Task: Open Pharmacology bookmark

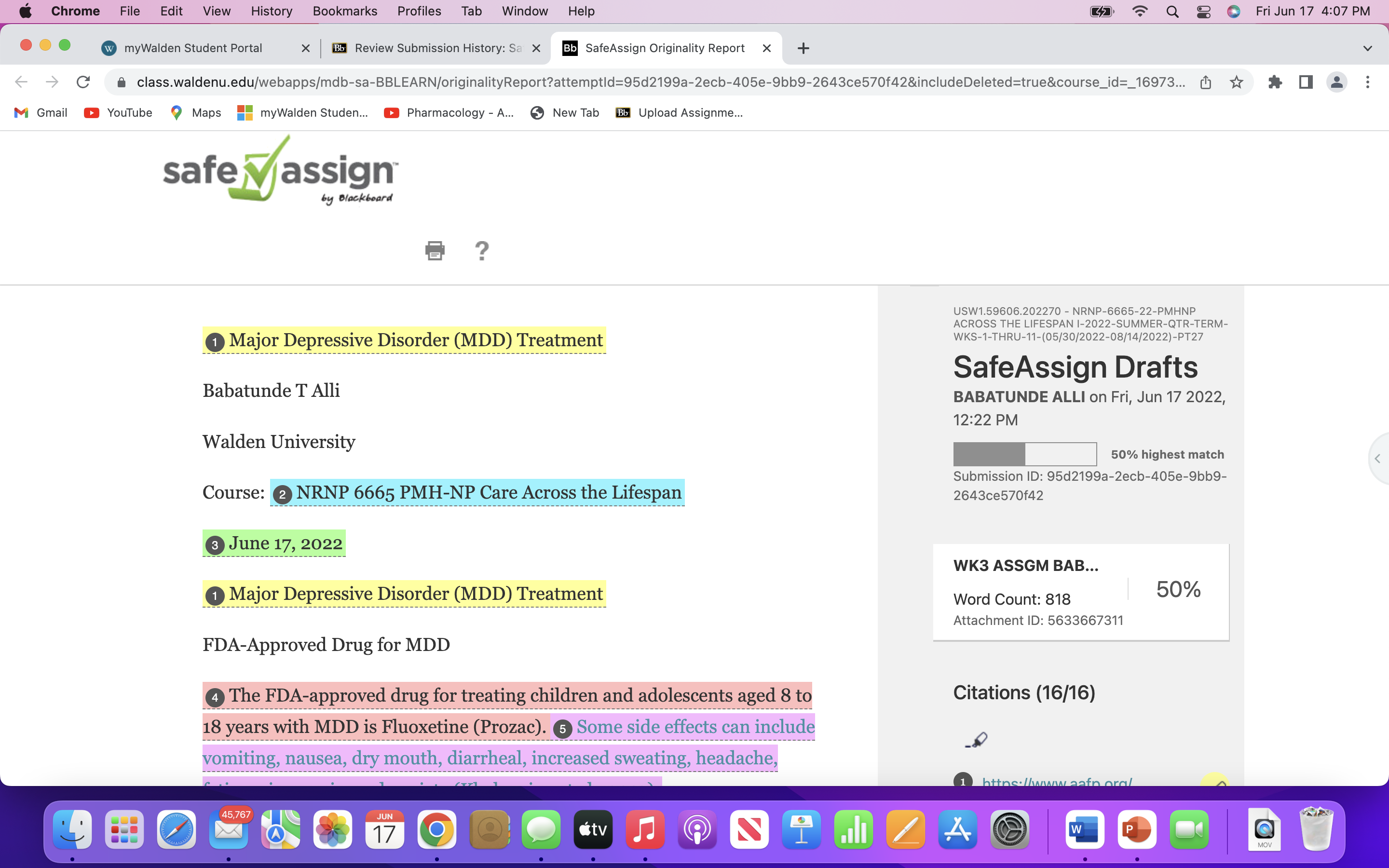Action: tap(449, 113)
